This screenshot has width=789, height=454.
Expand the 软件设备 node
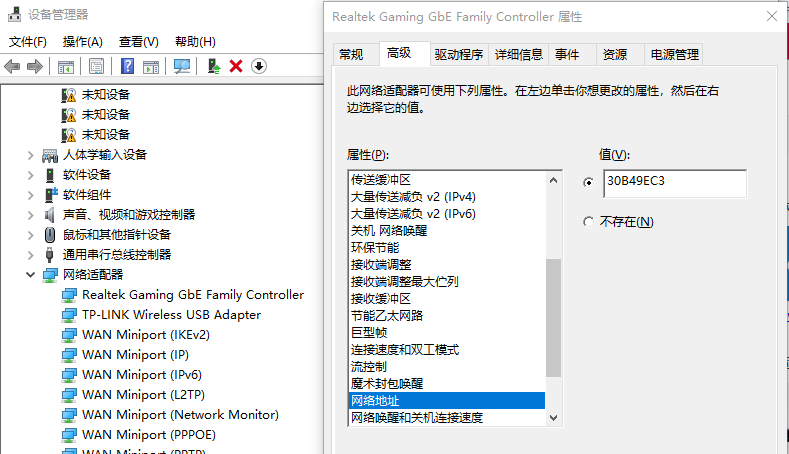tap(31, 175)
